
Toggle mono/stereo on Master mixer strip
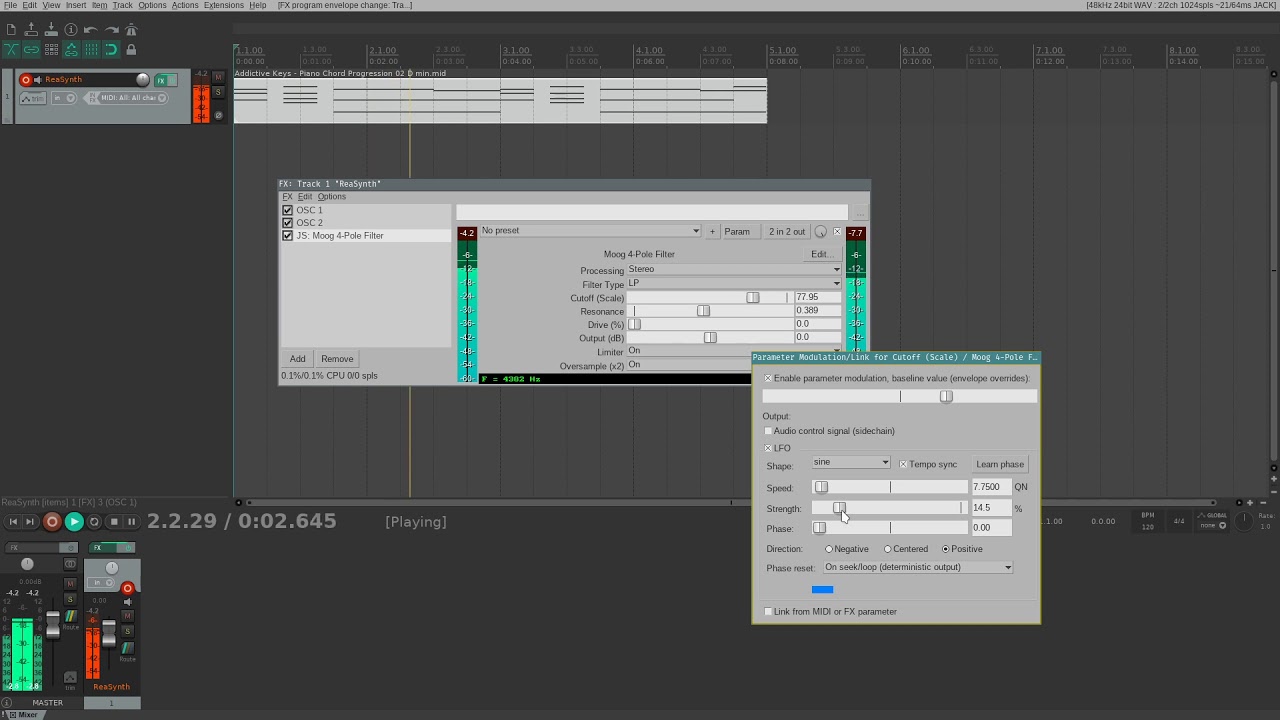[x=70, y=565]
